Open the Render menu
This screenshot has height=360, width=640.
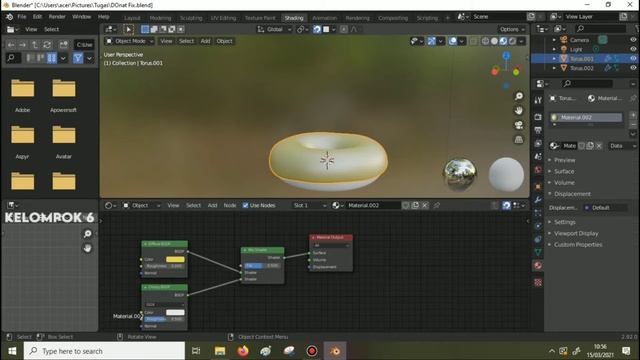click(57, 17)
